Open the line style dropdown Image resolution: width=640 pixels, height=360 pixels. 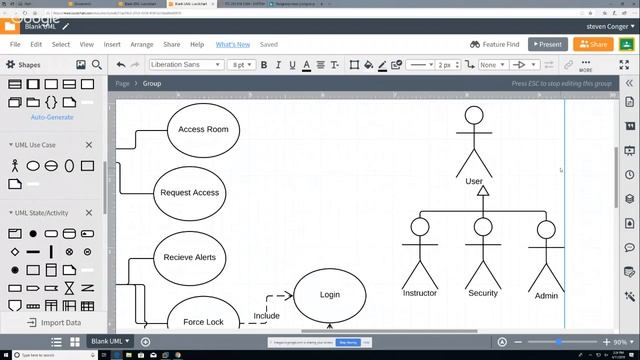[x=420, y=65]
